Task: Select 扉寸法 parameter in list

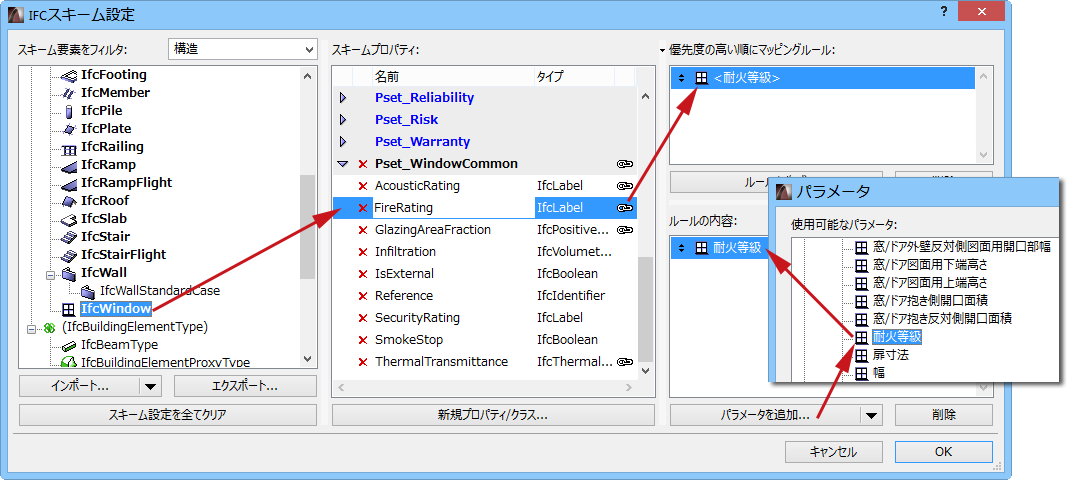Action: click(890, 355)
